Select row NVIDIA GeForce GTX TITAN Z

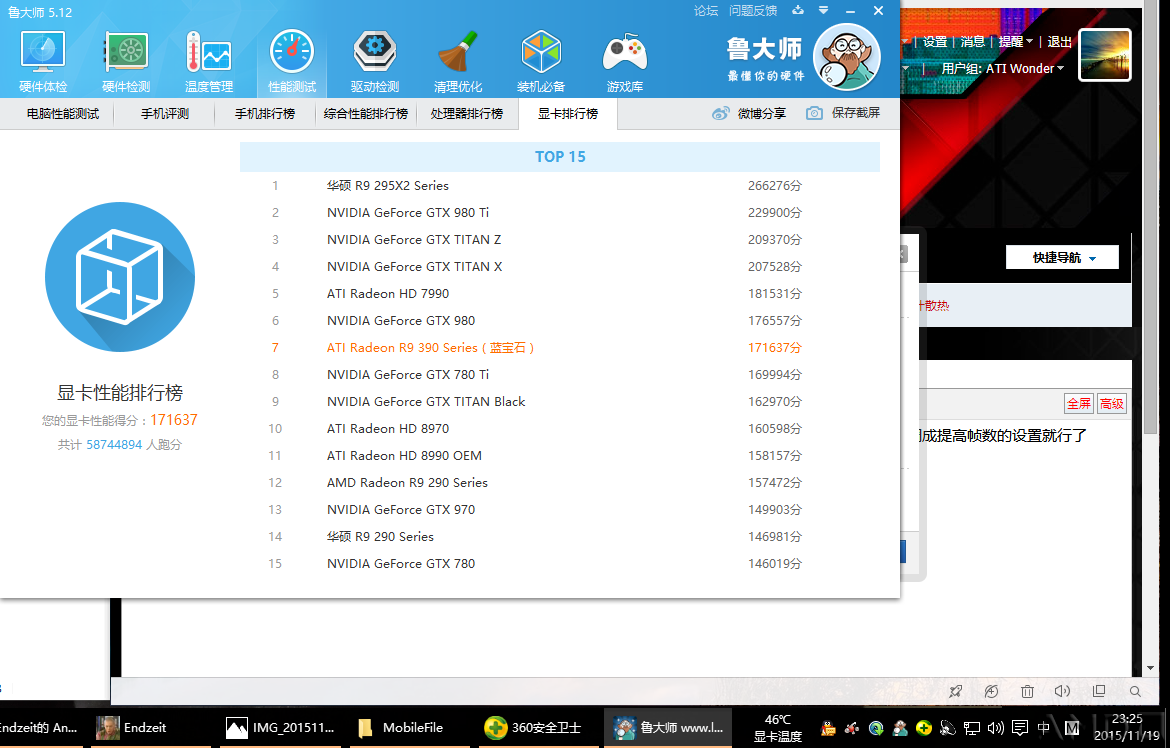560,240
